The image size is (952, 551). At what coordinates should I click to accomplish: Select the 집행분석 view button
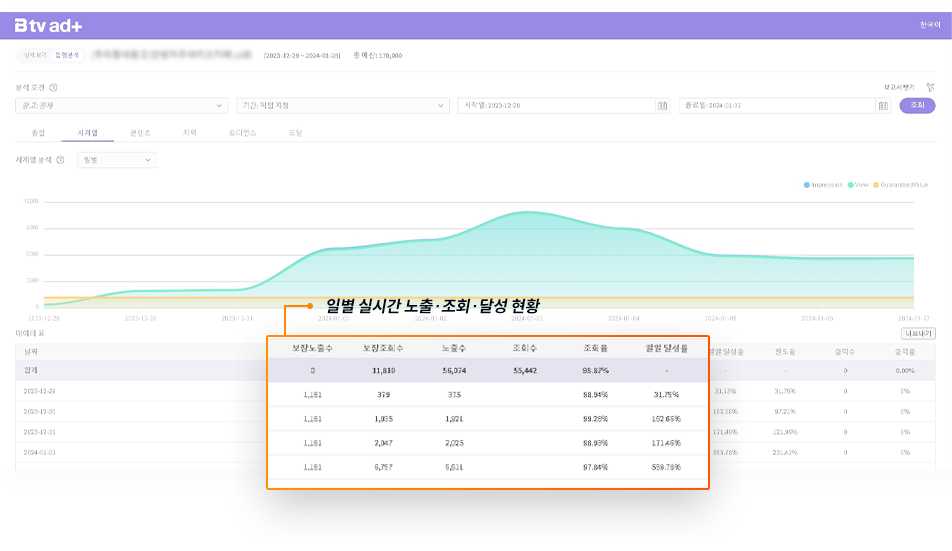click(x=66, y=56)
